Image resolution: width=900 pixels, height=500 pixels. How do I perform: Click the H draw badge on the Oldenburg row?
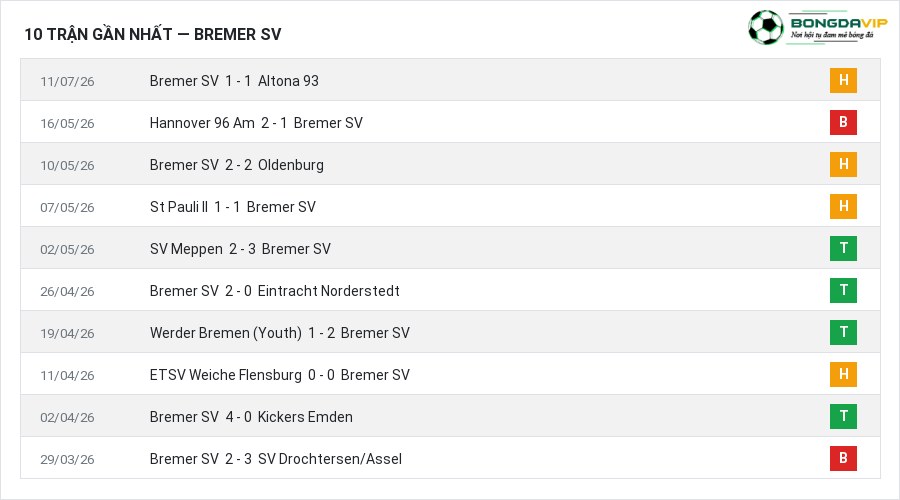tap(843, 164)
